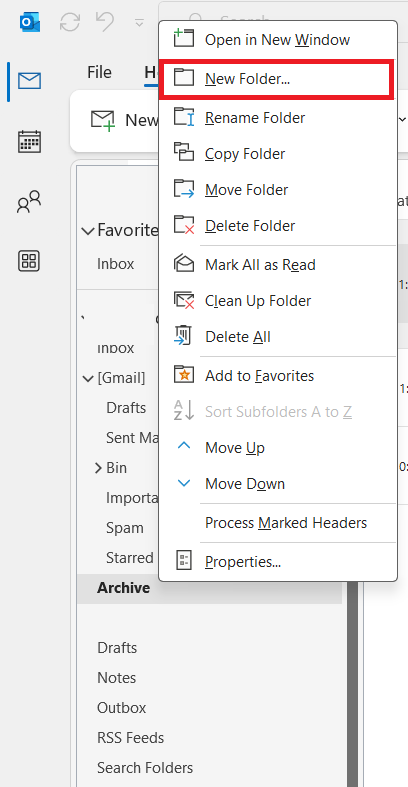
Task: Select the Archive folder
Action: [x=209, y=588]
